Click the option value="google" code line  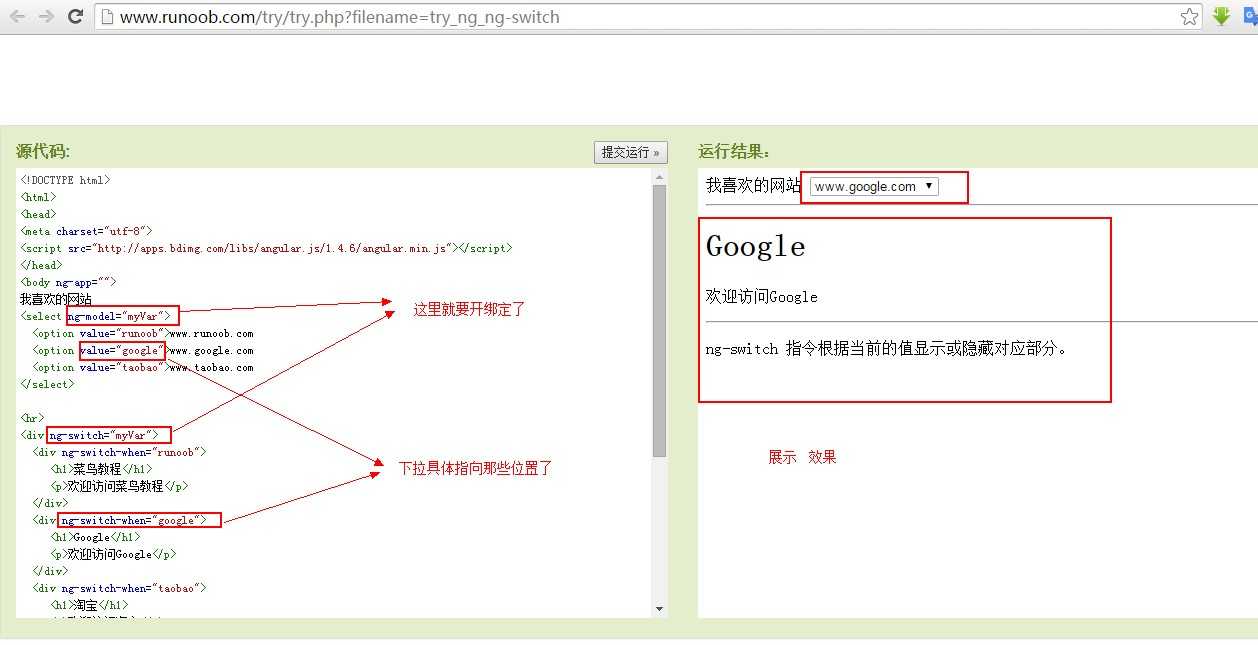point(142,350)
